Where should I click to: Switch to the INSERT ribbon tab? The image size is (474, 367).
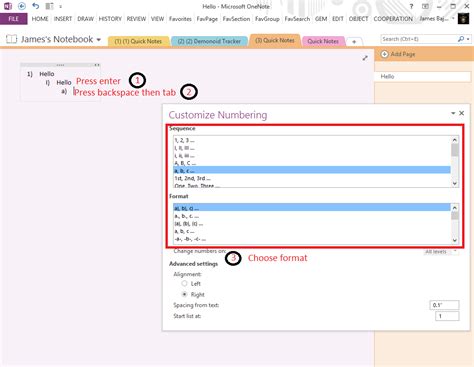[x=63, y=19]
